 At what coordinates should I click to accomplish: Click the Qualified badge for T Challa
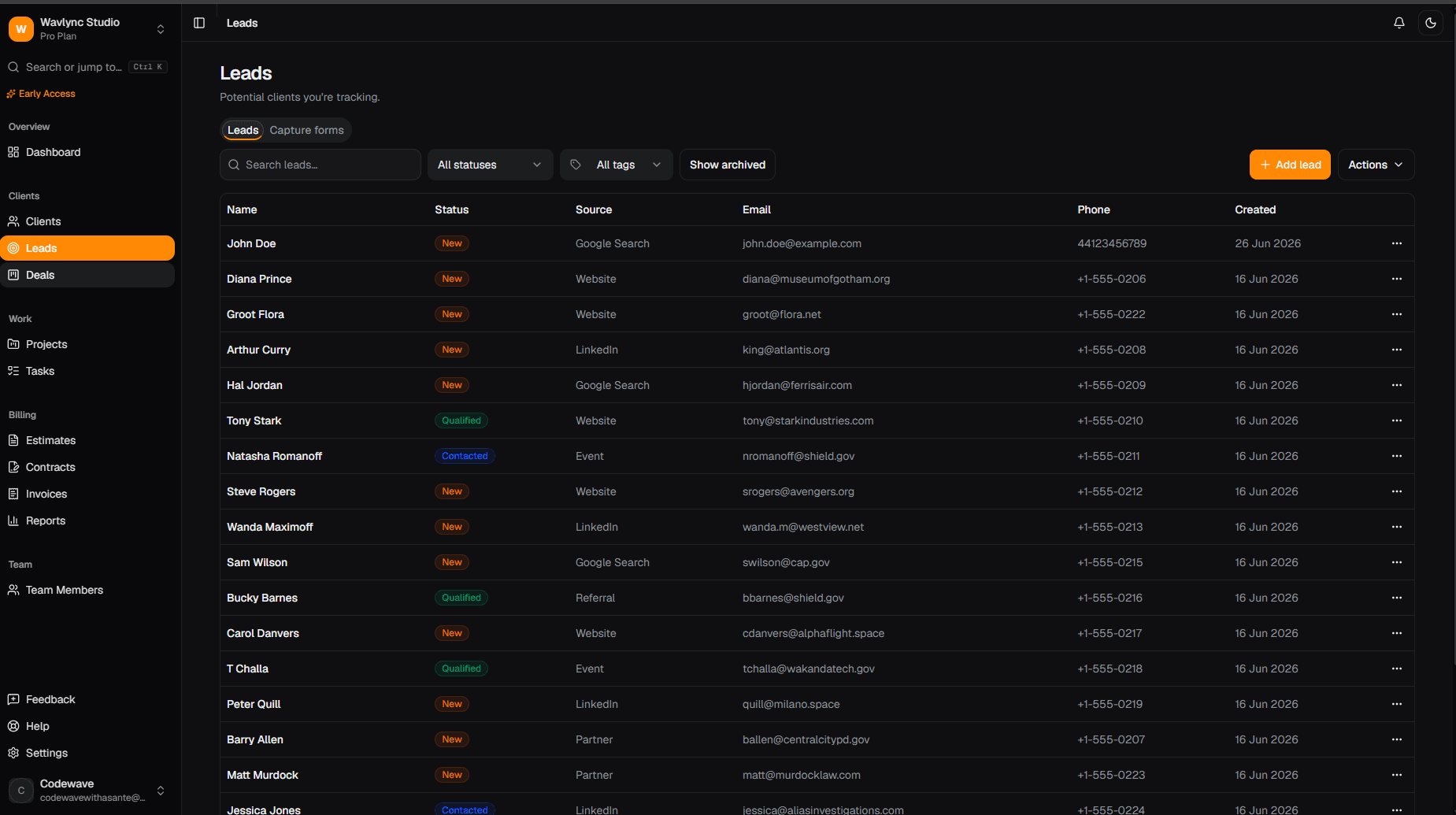pyautogui.click(x=461, y=669)
